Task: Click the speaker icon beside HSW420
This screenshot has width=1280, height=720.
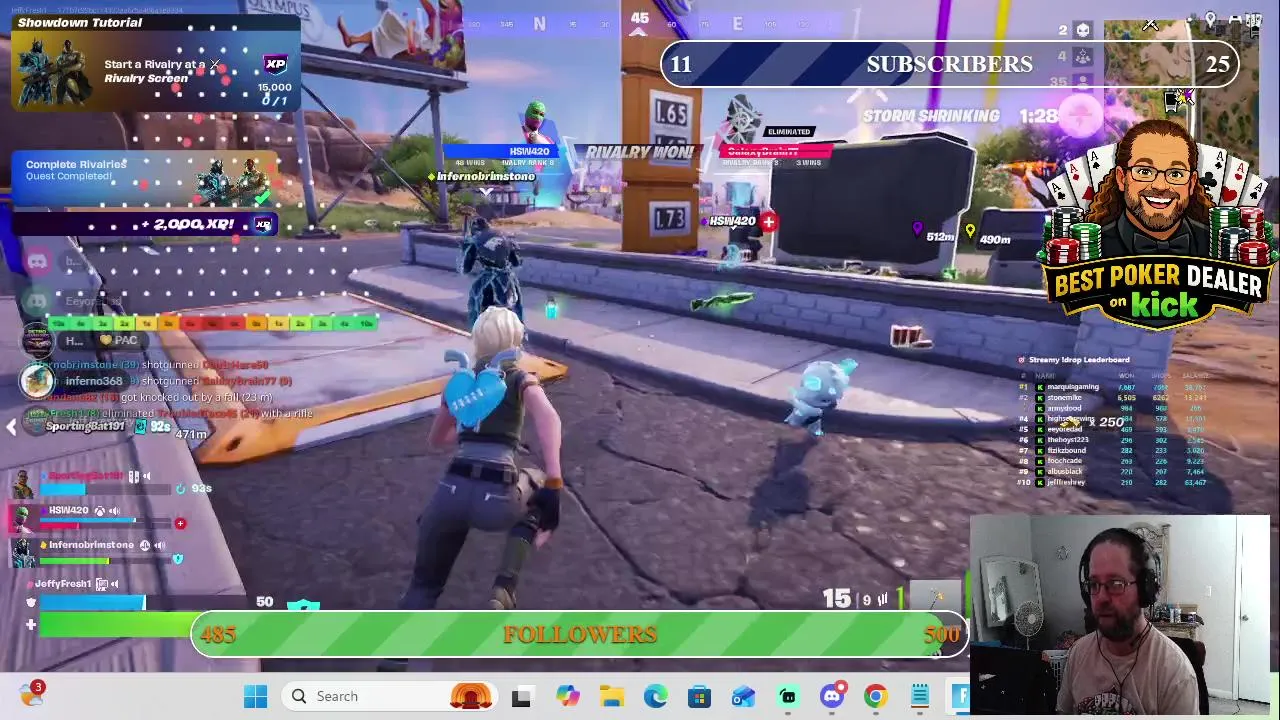Action: [x=114, y=511]
